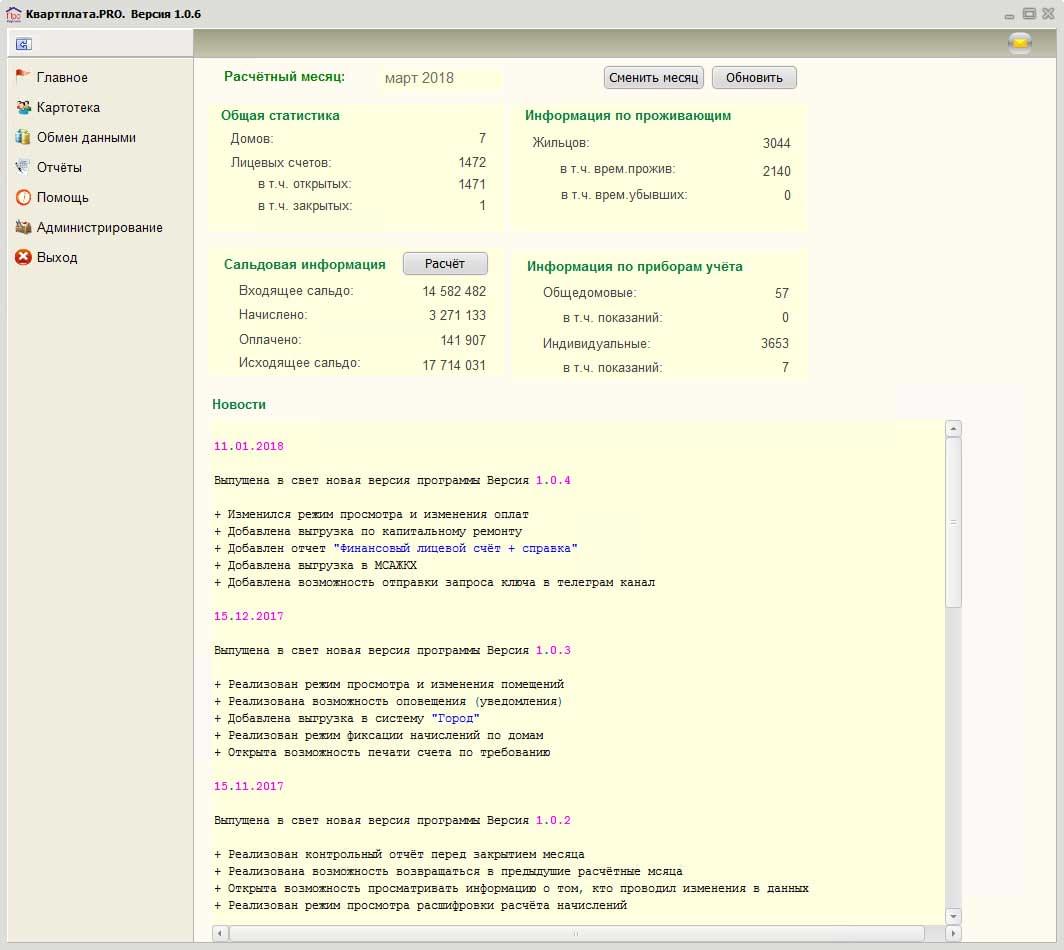Screen dimensions: 1064x950
Task: Click version number 1.0.4 in news
Action: 554,480
